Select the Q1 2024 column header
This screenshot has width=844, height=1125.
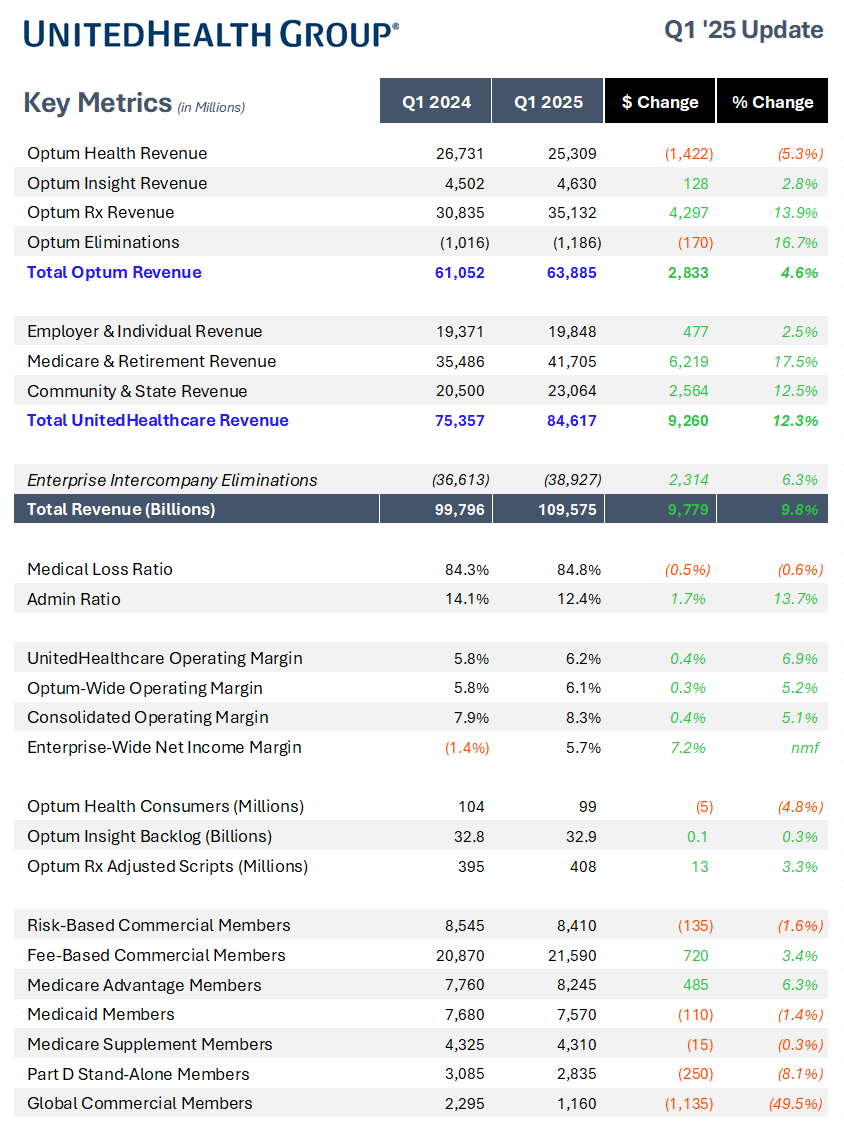point(435,101)
